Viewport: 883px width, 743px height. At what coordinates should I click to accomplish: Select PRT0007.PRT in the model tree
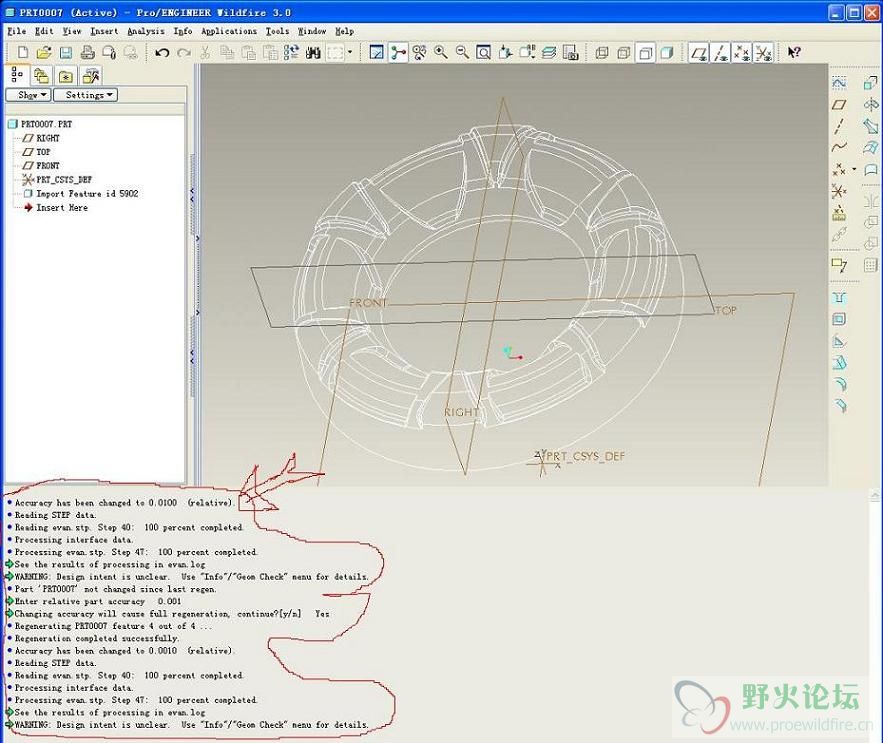41,124
